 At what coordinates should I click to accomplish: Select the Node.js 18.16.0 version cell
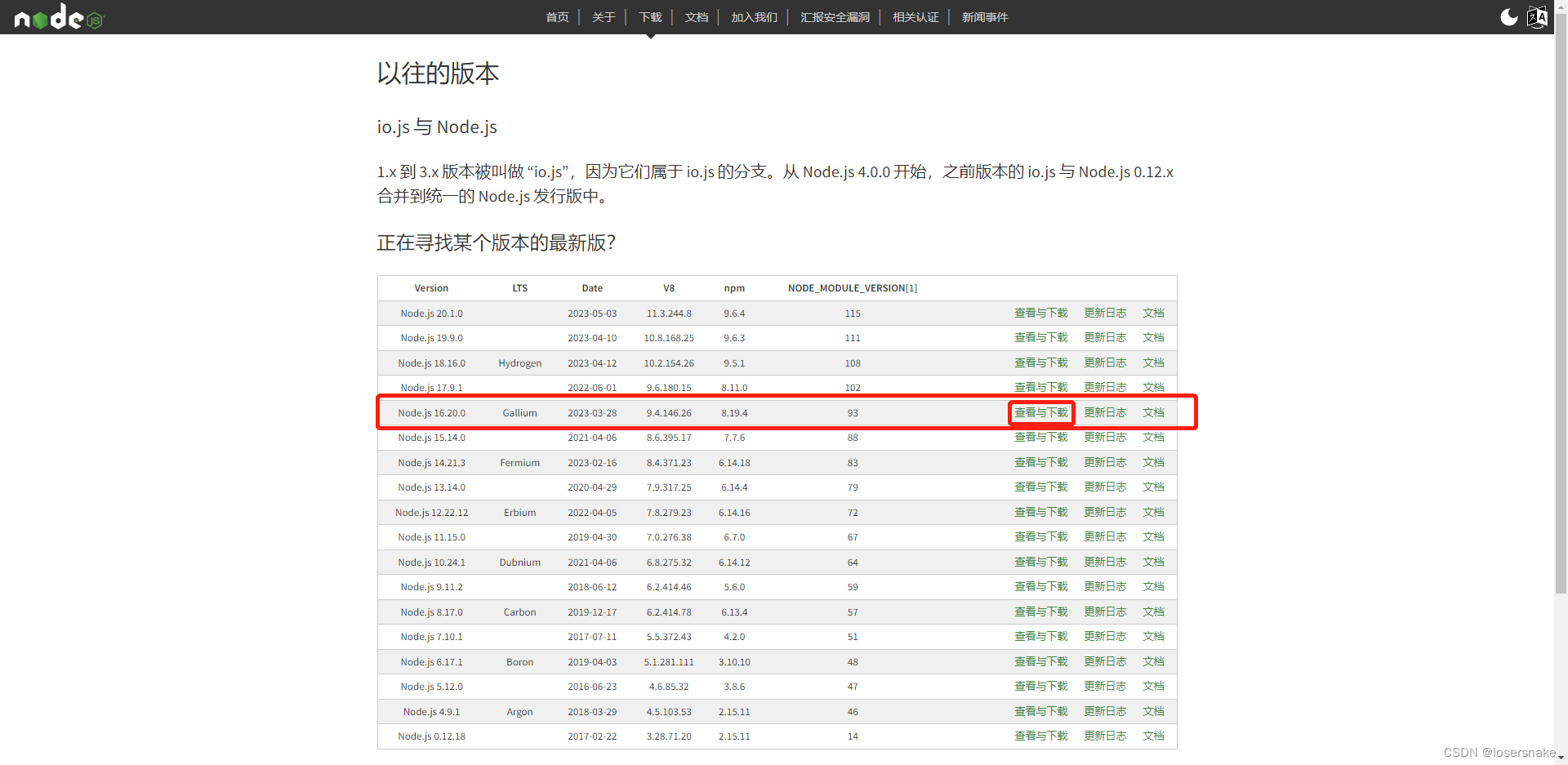pyautogui.click(x=431, y=363)
